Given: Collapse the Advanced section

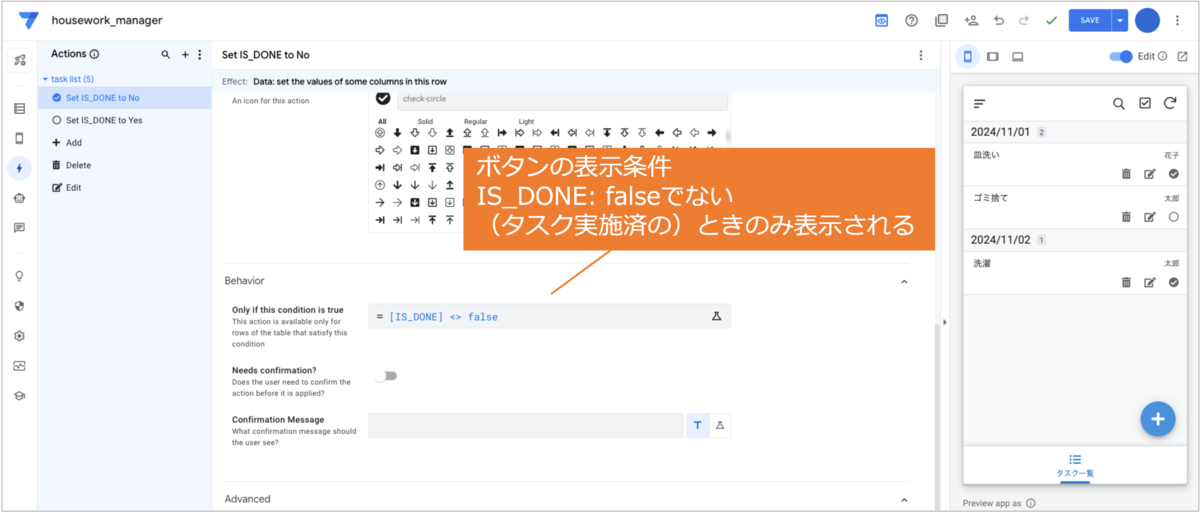Looking at the screenshot, I should (904, 499).
